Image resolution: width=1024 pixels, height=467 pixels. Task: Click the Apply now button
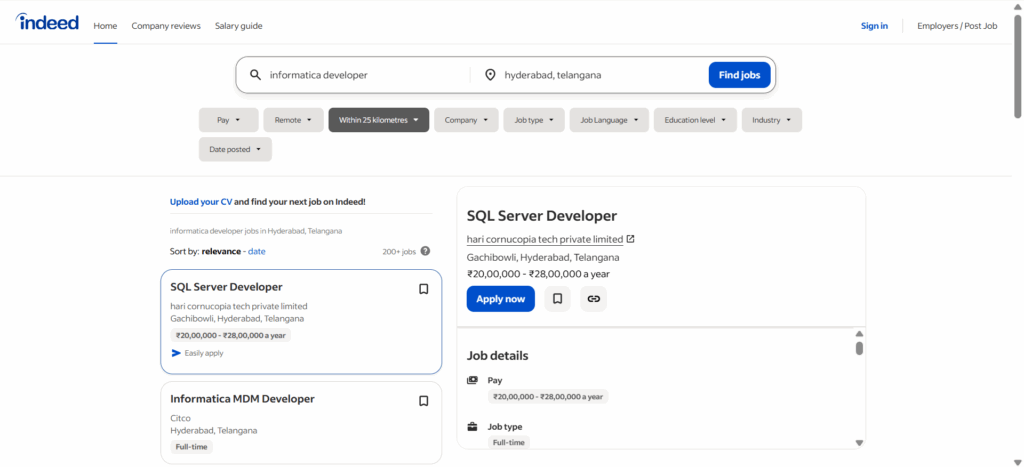coord(500,299)
